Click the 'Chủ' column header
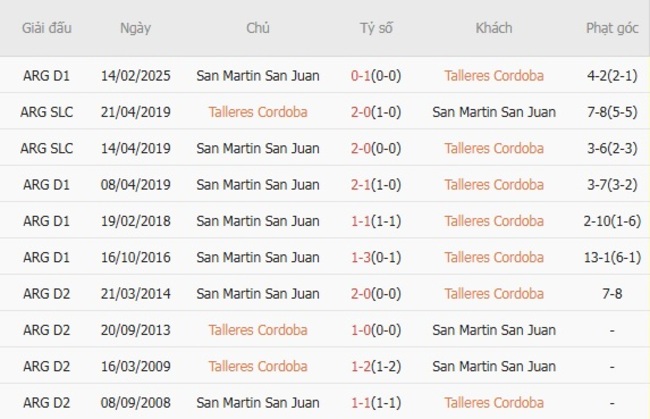650x419 pixels. (258, 28)
